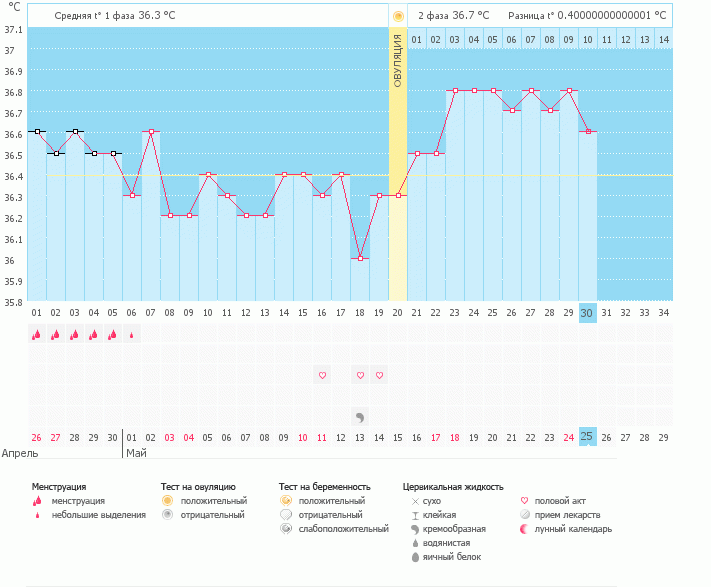Select highlighted cycle day 30 on the axis
This screenshot has width=711, height=587.
click(587, 312)
